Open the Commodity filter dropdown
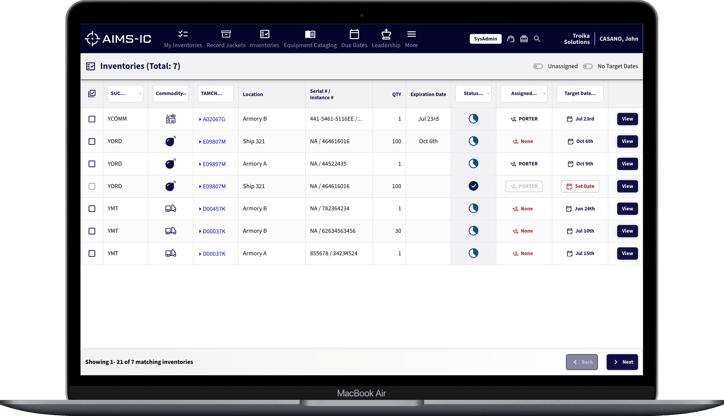This screenshot has width=724, height=416. click(170, 93)
